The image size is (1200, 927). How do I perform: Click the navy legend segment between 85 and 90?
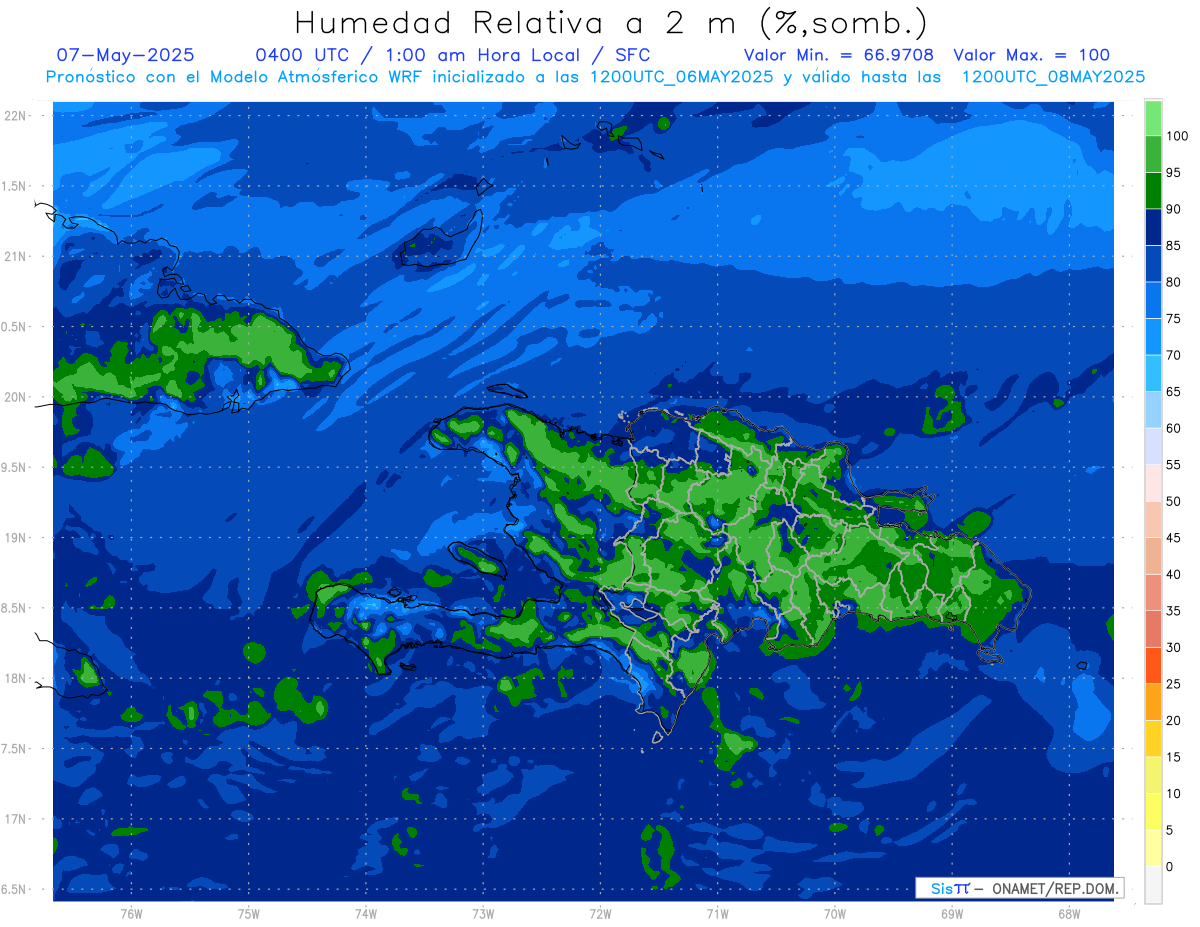point(1153,227)
